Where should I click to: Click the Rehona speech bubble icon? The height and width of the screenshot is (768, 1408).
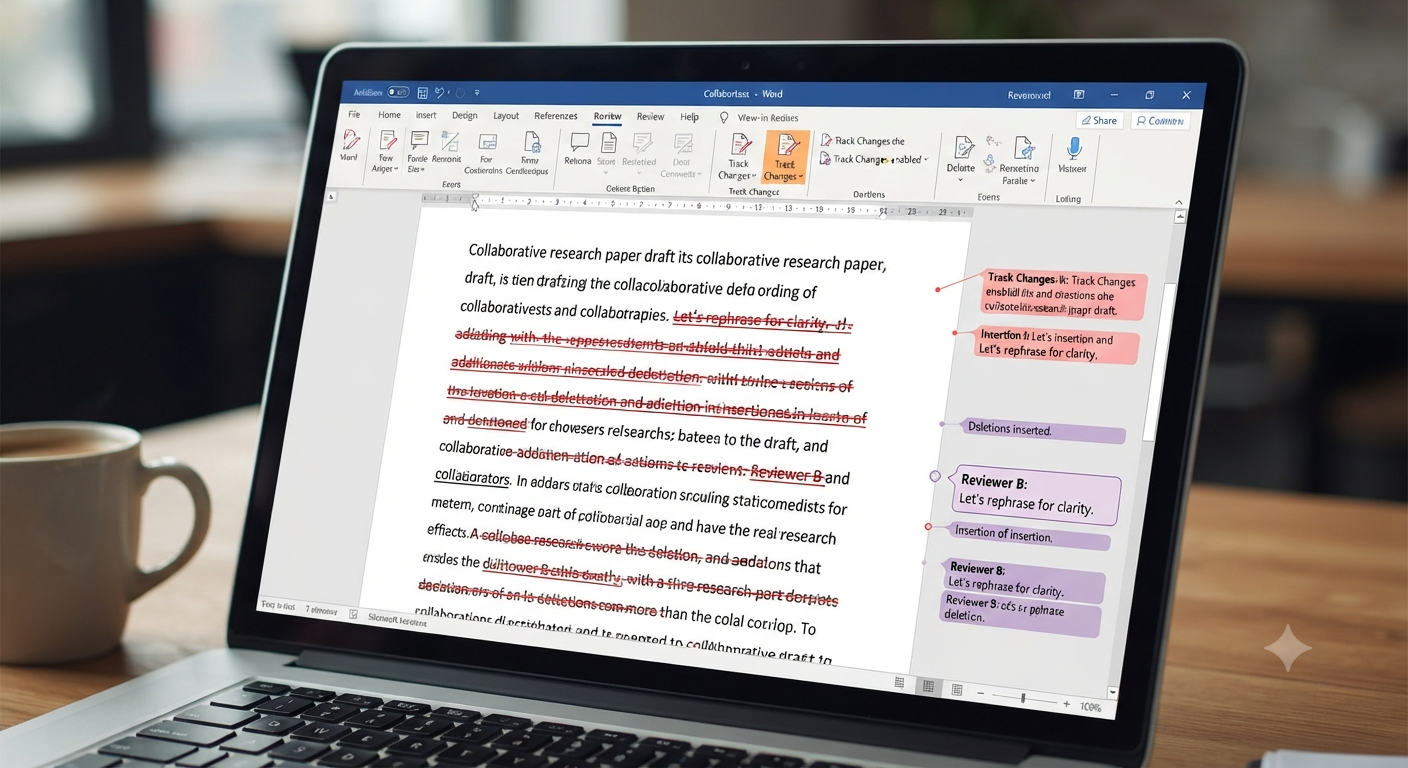click(578, 143)
